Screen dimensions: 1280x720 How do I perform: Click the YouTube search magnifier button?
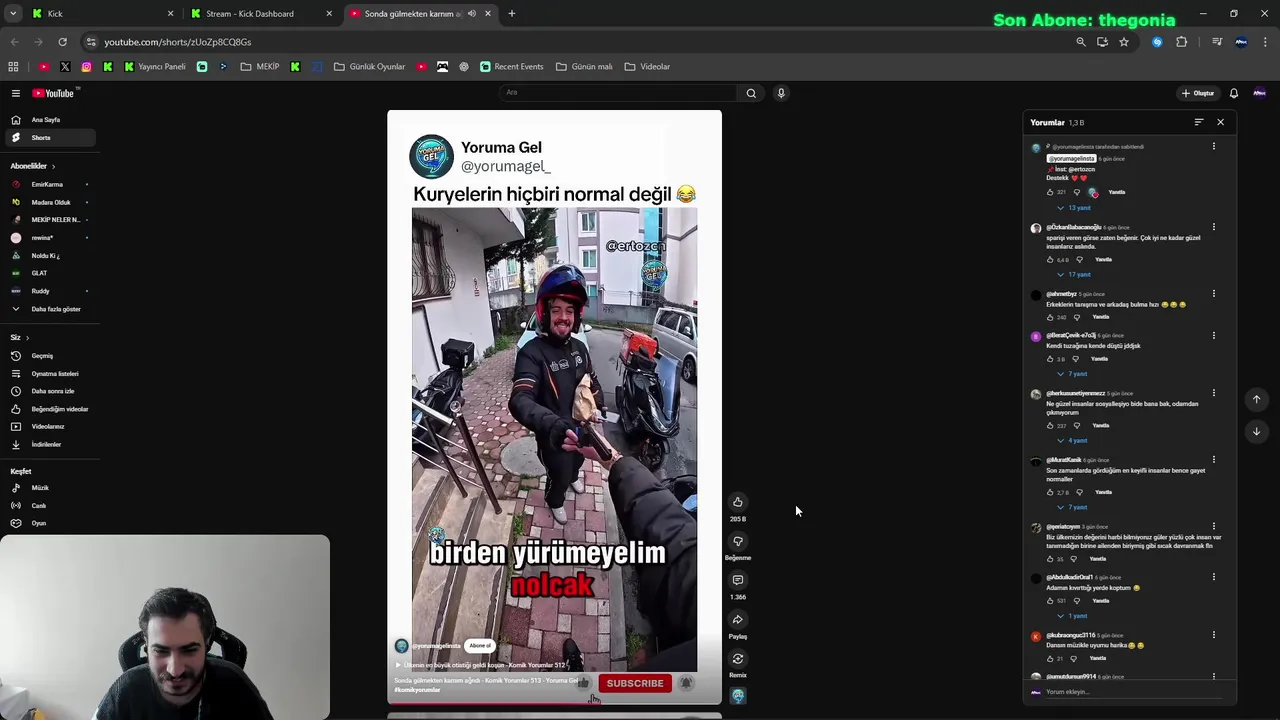pos(751,93)
